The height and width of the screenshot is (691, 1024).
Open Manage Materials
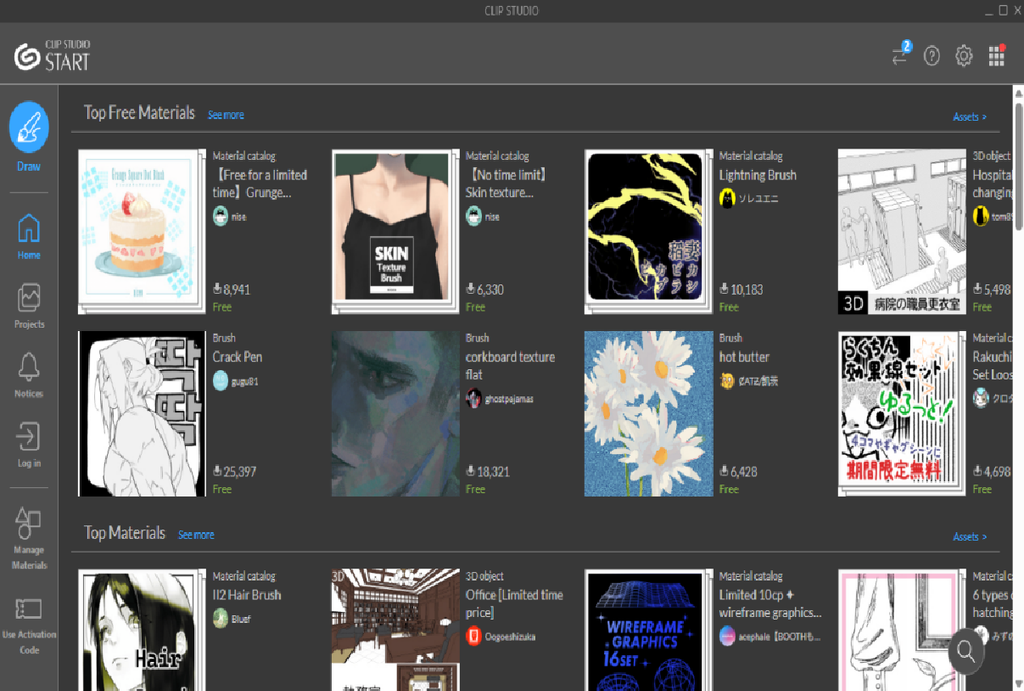tap(29, 539)
